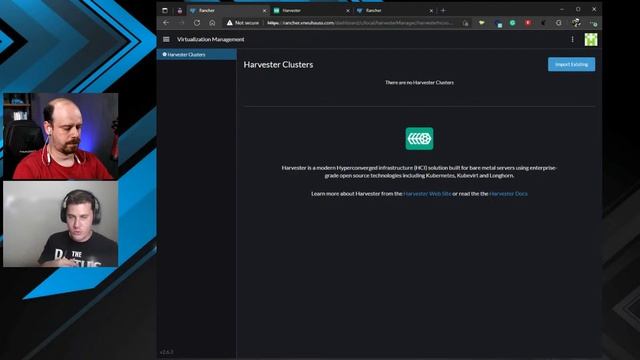Select Harvester Clusters in the sidebar
This screenshot has height=360, width=640.
[x=197, y=54]
